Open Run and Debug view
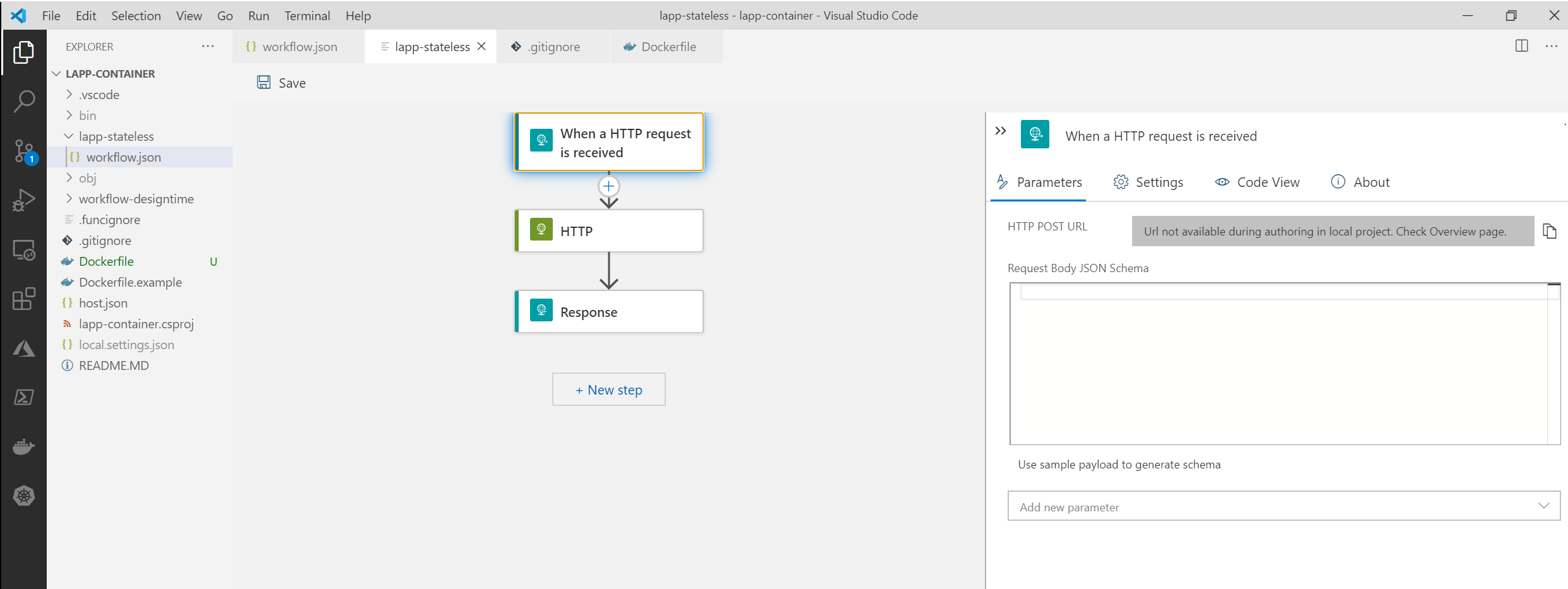The height and width of the screenshot is (589, 1568). pyautogui.click(x=24, y=201)
